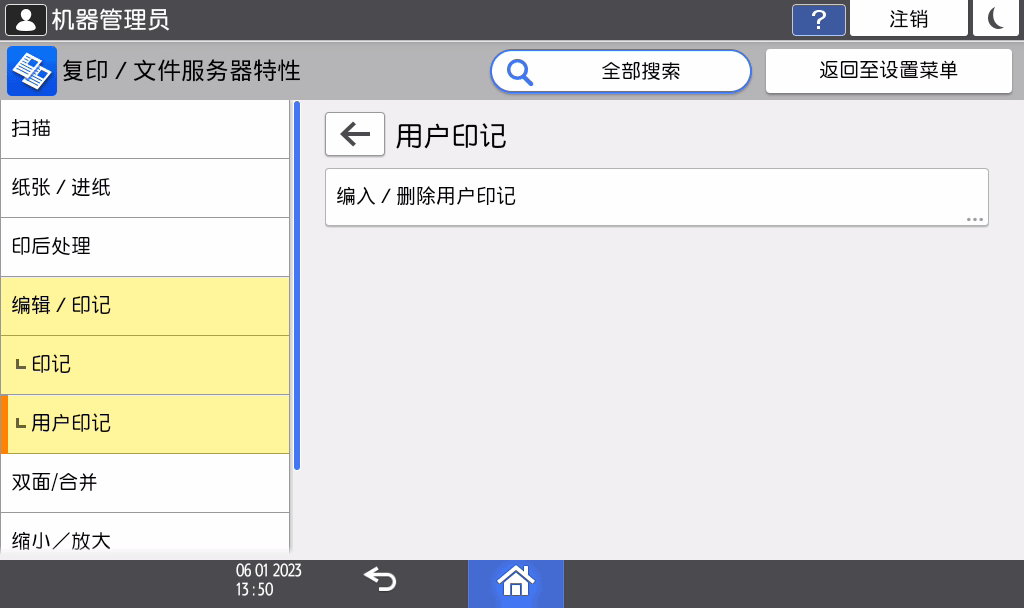Tap 注销 to log out
The image size is (1024, 608).
pyautogui.click(x=908, y=19)
